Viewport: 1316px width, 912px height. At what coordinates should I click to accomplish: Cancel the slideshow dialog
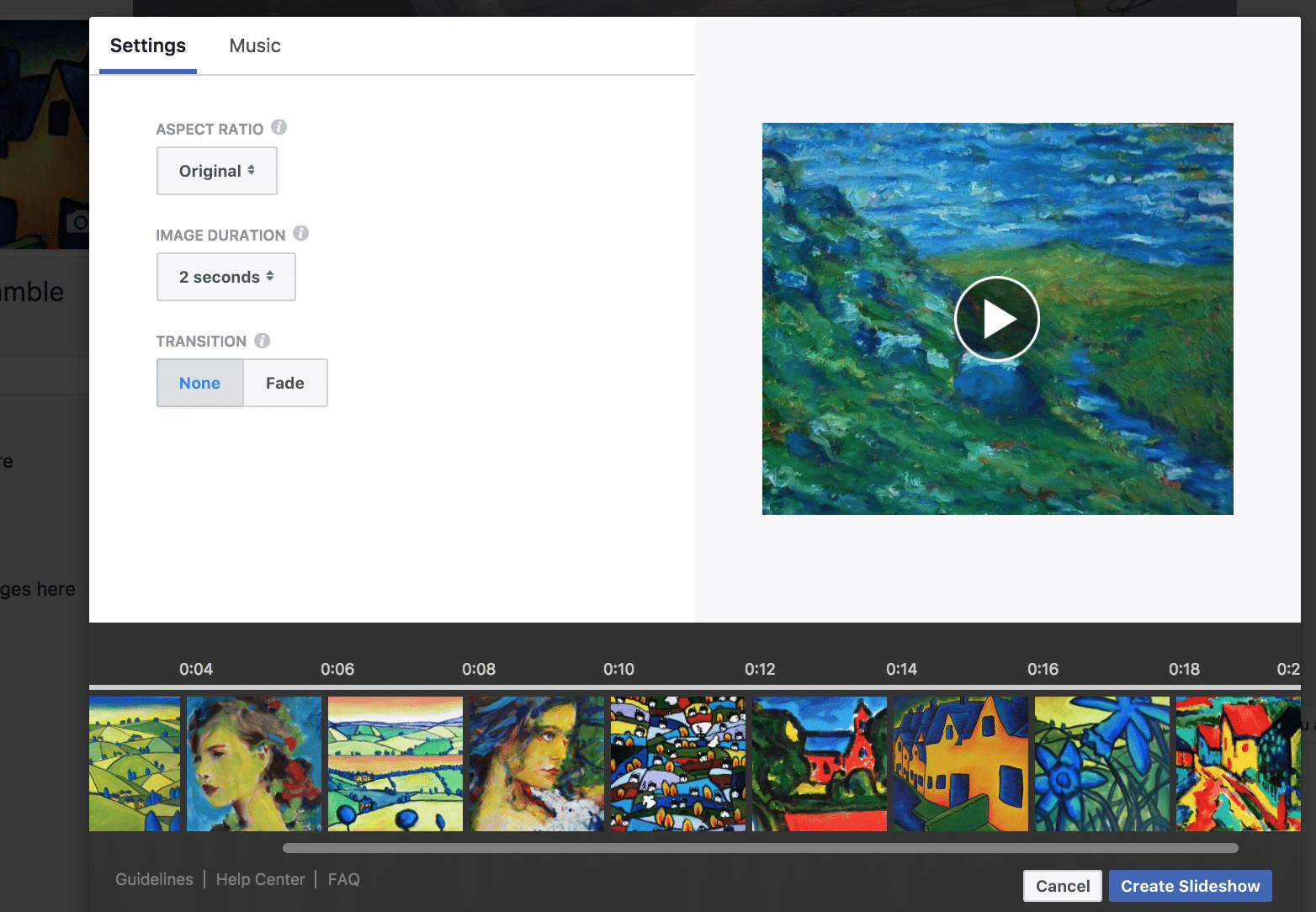[x=1063, y=886]
